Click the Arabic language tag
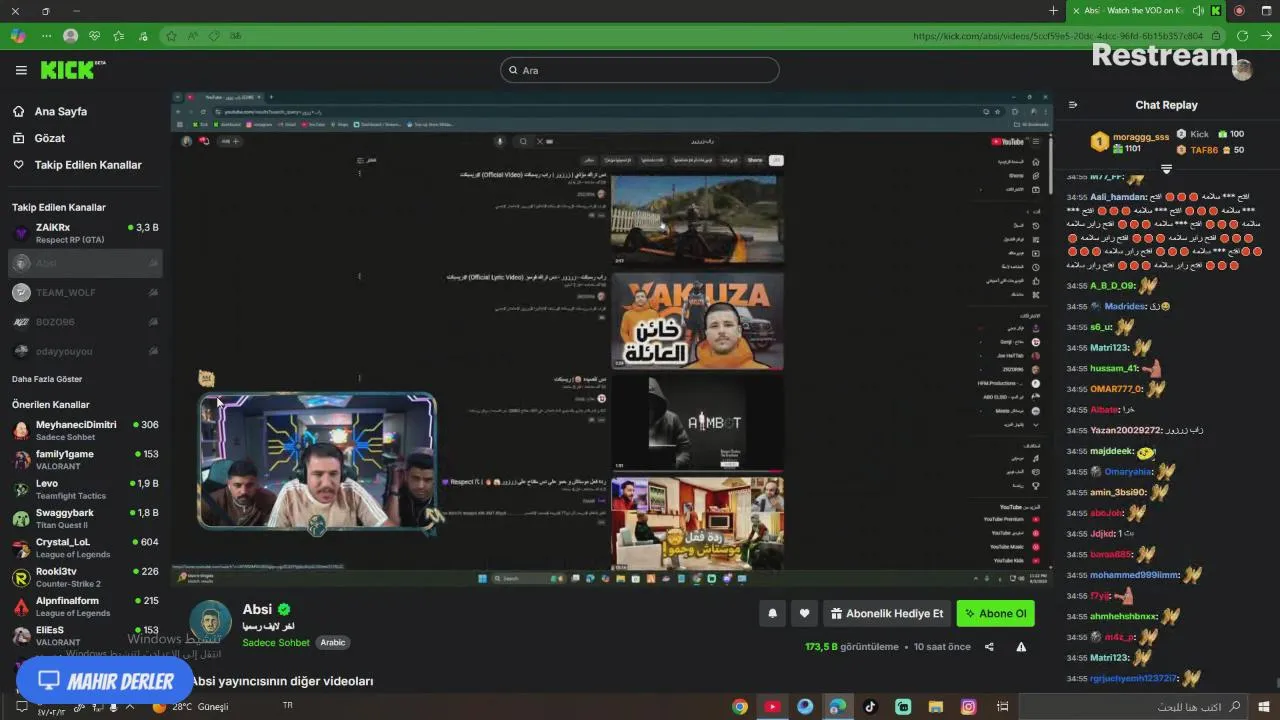1280x720 pixels. tap(333, 643)
